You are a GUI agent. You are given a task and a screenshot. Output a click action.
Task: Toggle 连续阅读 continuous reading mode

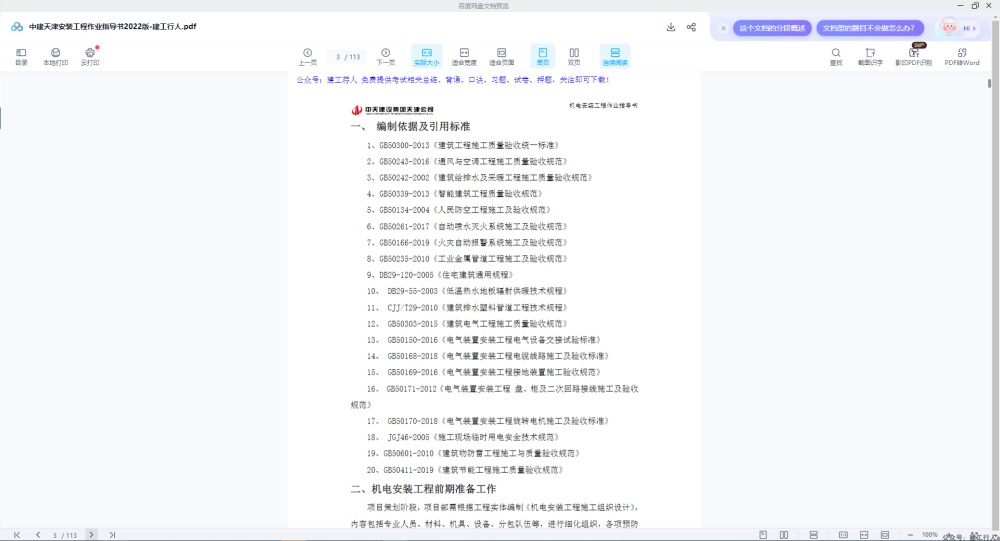coord(615,56)
